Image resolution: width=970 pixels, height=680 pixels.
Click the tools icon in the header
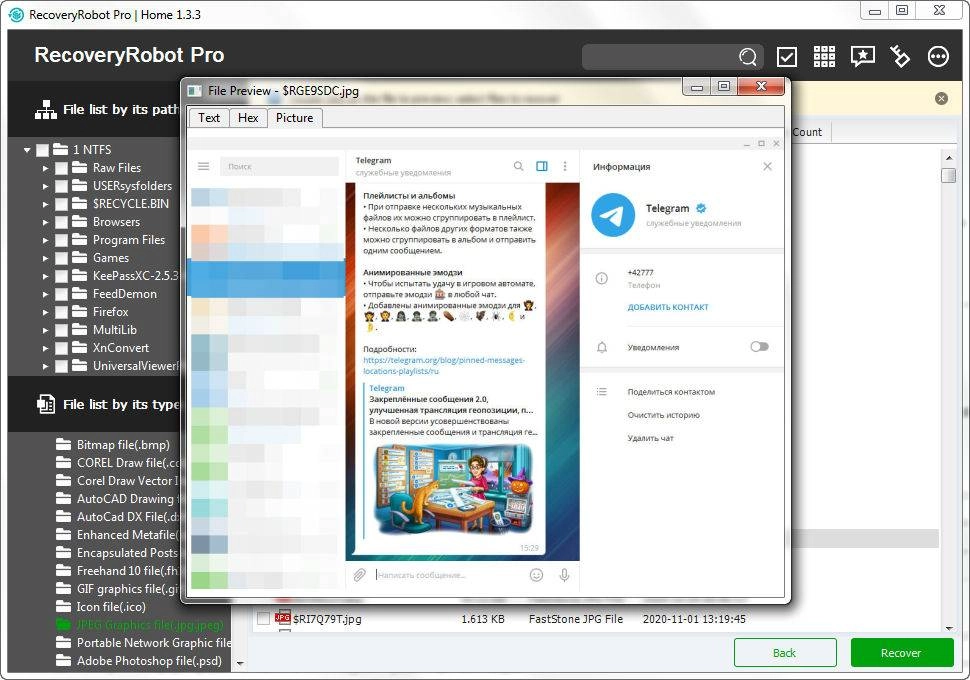[900, 56]
